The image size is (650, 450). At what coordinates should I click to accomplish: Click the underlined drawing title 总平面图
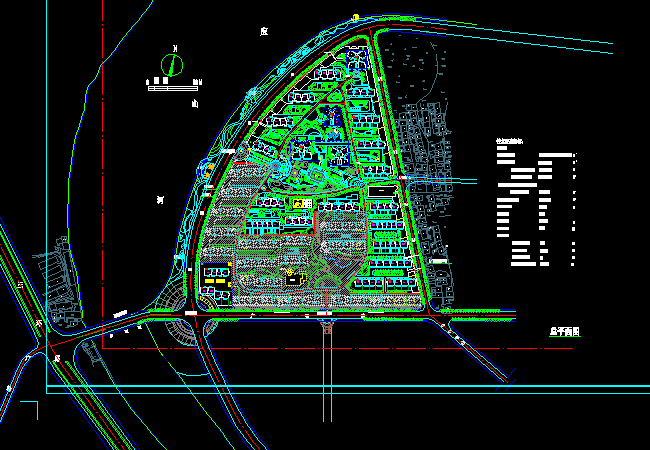click(564, 330)
